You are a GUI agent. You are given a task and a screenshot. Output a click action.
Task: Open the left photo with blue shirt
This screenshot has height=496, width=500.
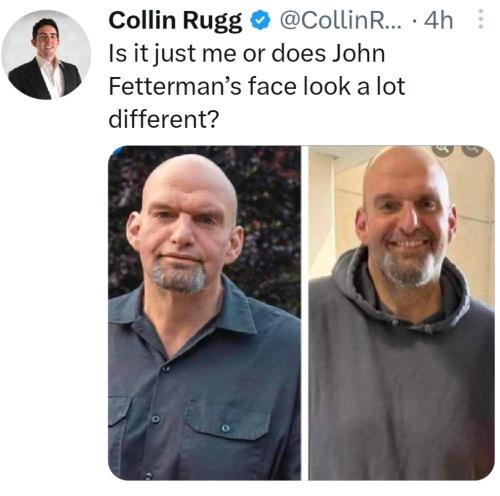(x=204, y=313)
